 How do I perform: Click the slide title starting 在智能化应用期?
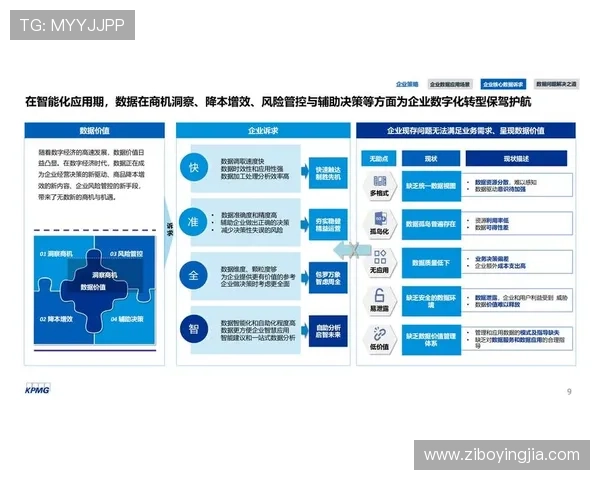point(278,102)
